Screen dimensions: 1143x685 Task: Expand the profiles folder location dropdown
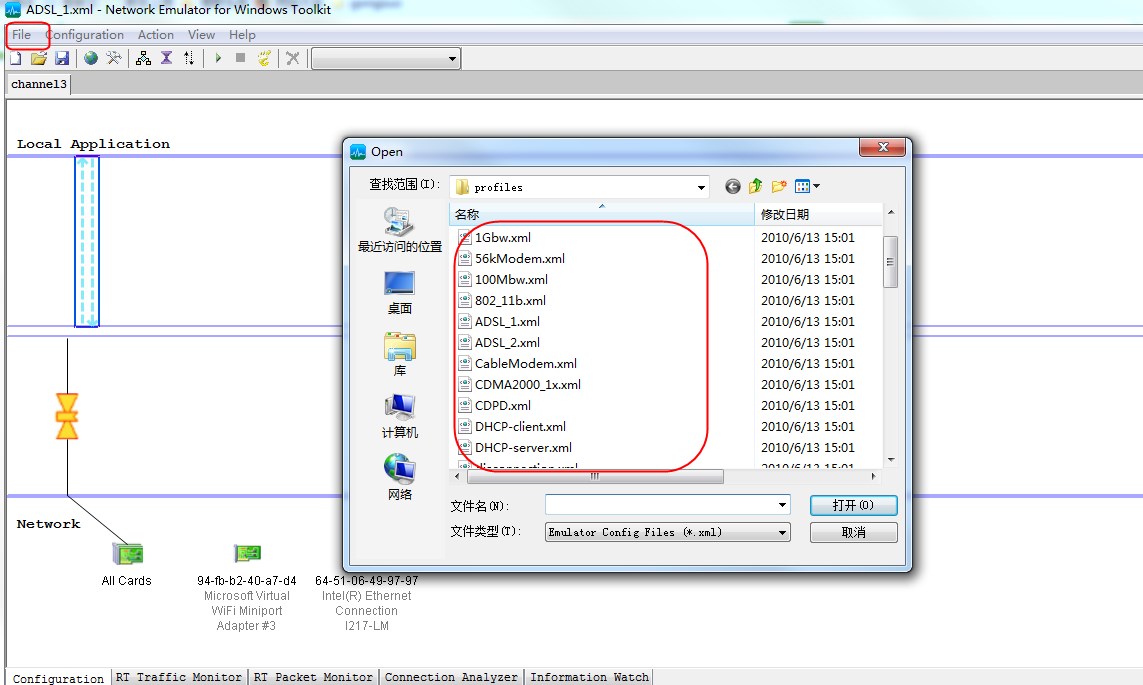pyautogui.click(x=702, y=186)
